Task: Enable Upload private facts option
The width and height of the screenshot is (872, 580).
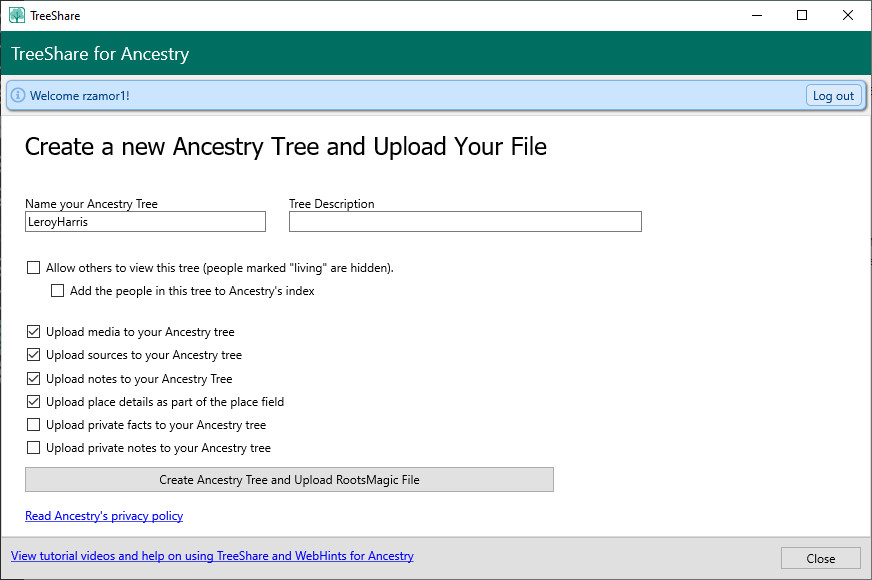Action: 34,425
